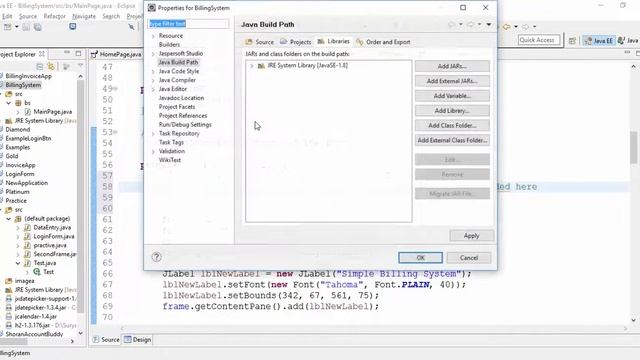This screenshot has width=640, height=360.
Task: Open the Navigate menu in Eclipse
Action: pyautogui.click(x=84, y=16)
